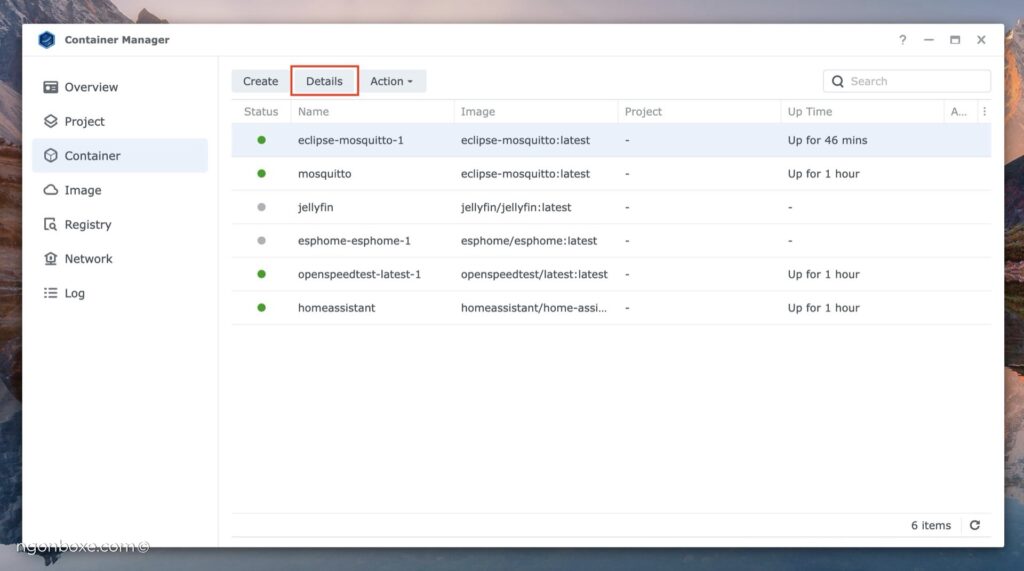Click the 'Up for 46 mins' cell
Image resolution: width=1024 pixels, height=571 pixels.
pyautogui.click(x=827, y=140)
